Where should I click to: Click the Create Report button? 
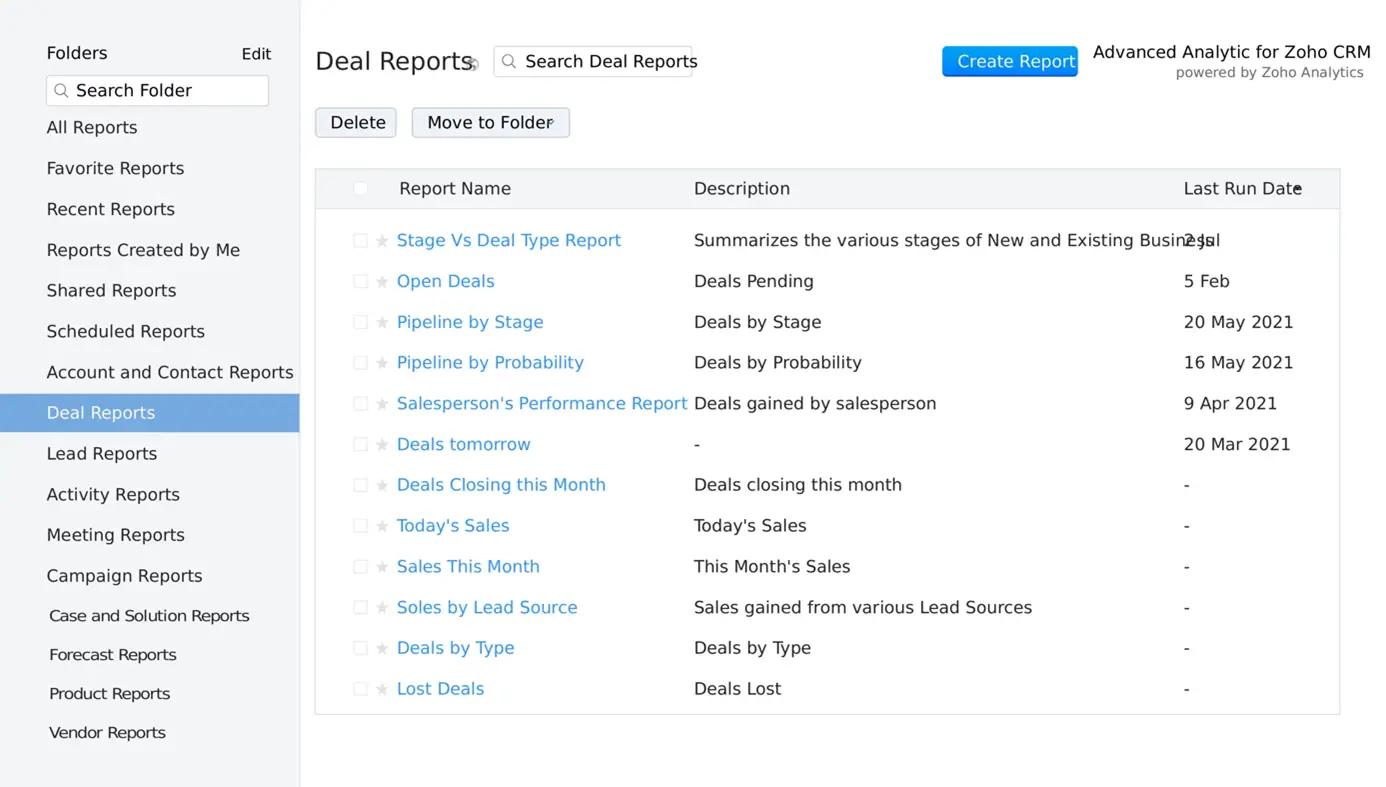coord(1009,62)
